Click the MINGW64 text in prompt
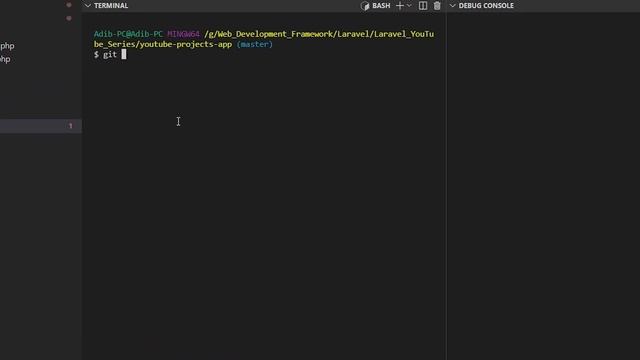Image resolution: width=640 pixels, height=360 pixels. 183,34
